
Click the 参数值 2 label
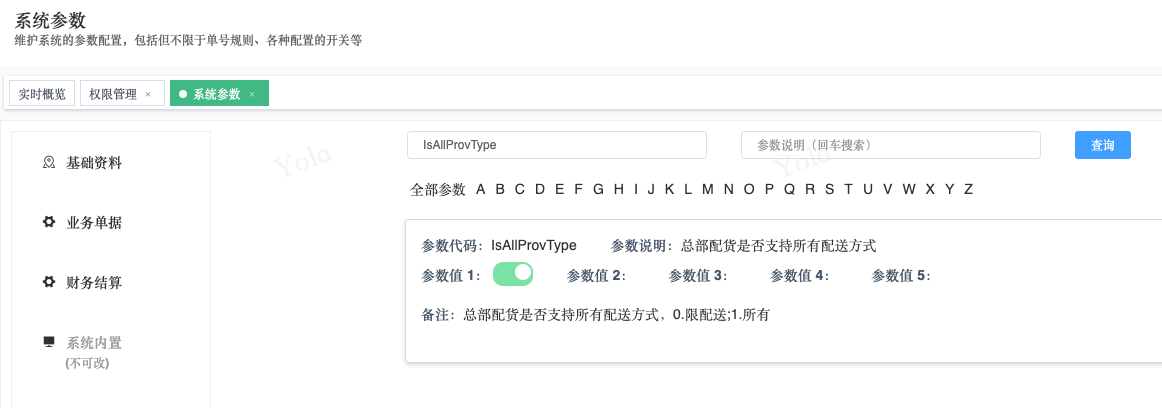coord(596,275)
